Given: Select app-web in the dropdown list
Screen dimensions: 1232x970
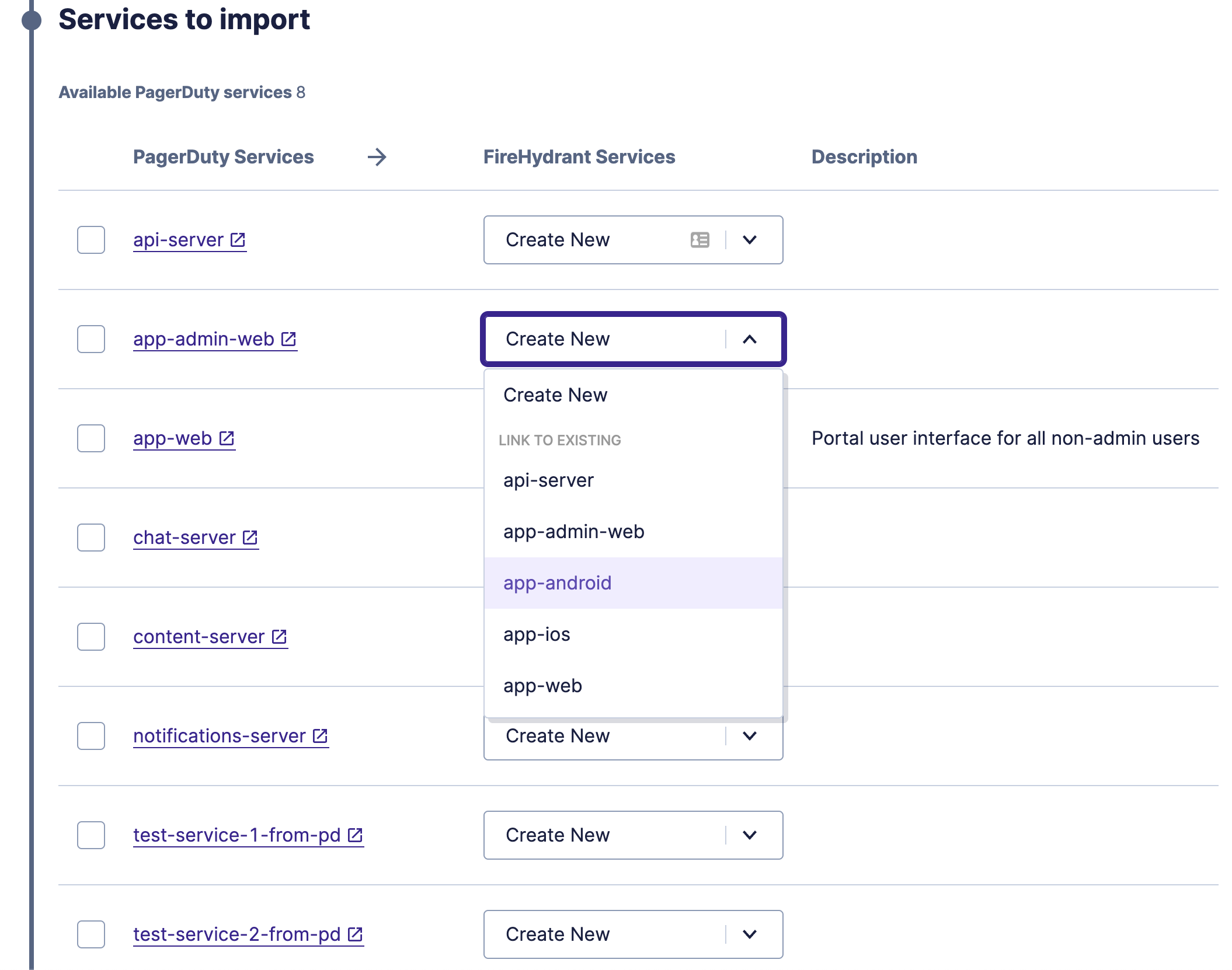Looking at the screenshot, I should pyautogui.click(x=634, y=686).
